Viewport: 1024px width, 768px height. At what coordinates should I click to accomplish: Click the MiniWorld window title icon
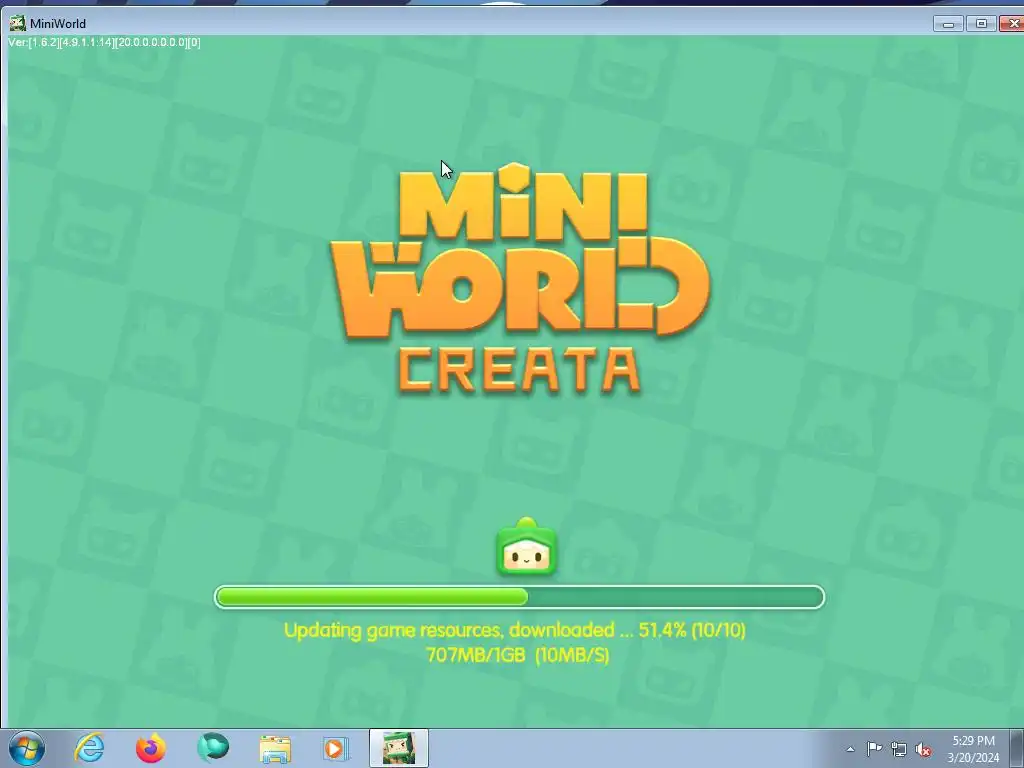pyautogui.click(x=18, y=24)
